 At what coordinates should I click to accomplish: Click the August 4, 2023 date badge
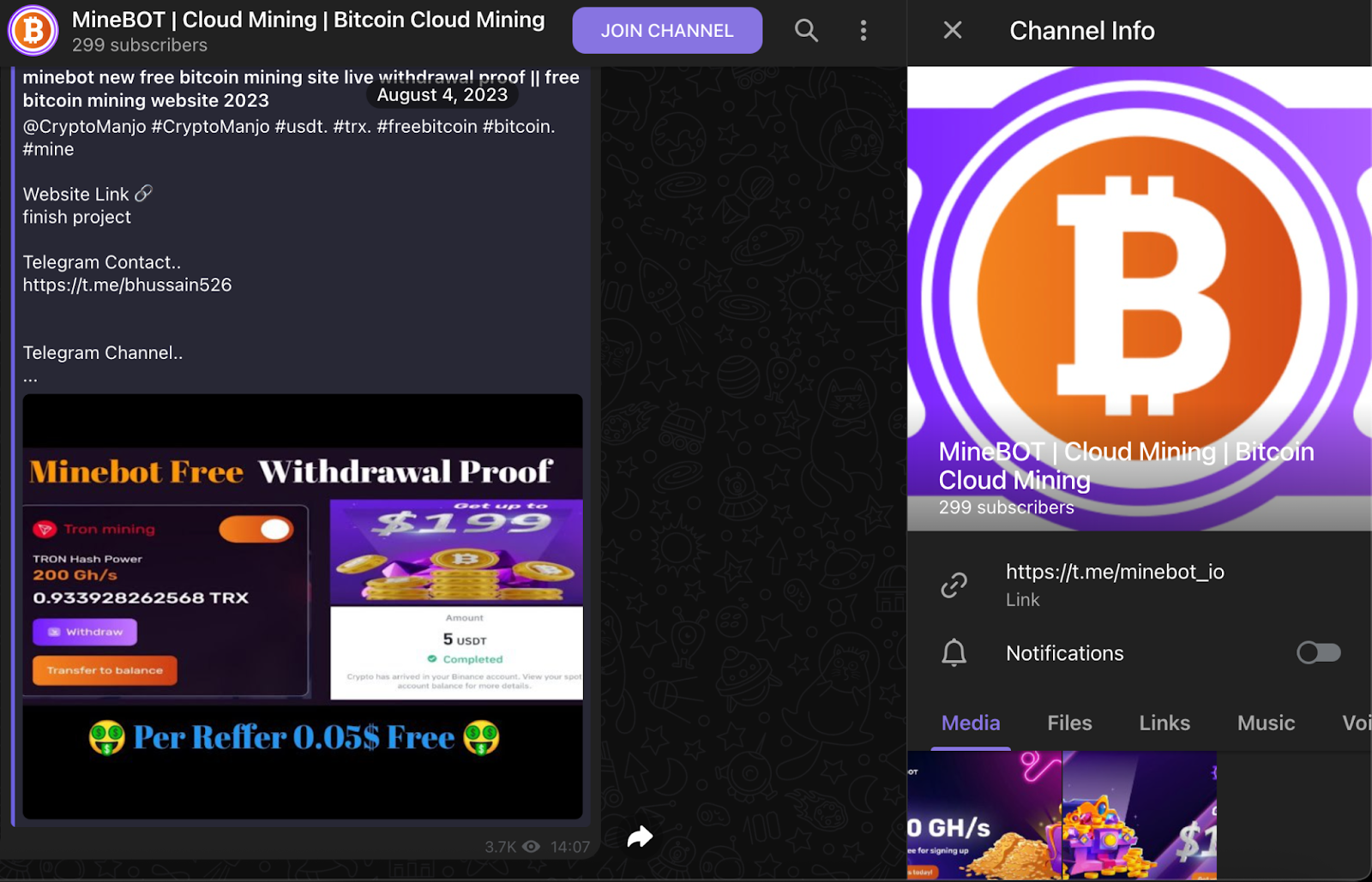tap(442, 94)
